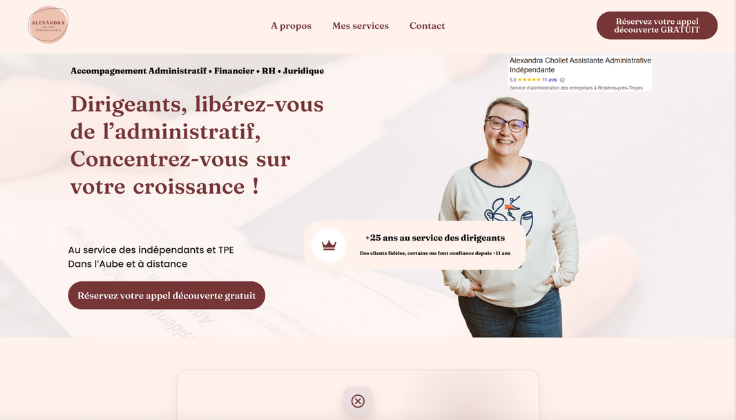
Task: Click the Dans l'Aube et à distance text
Action: point(128,264)
